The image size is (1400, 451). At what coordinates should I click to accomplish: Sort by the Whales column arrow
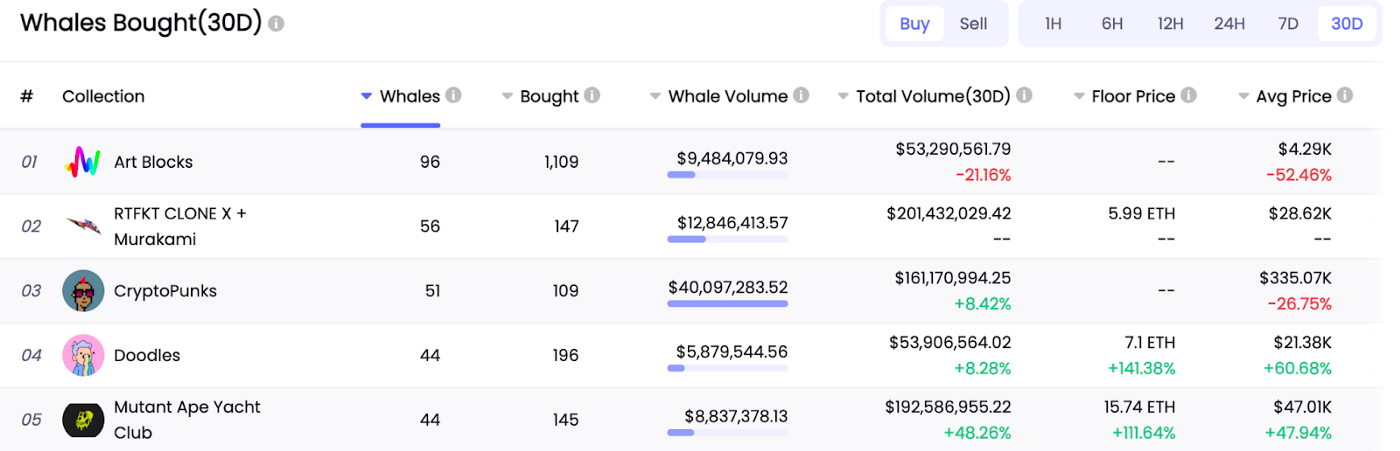(x=367, y=97)
